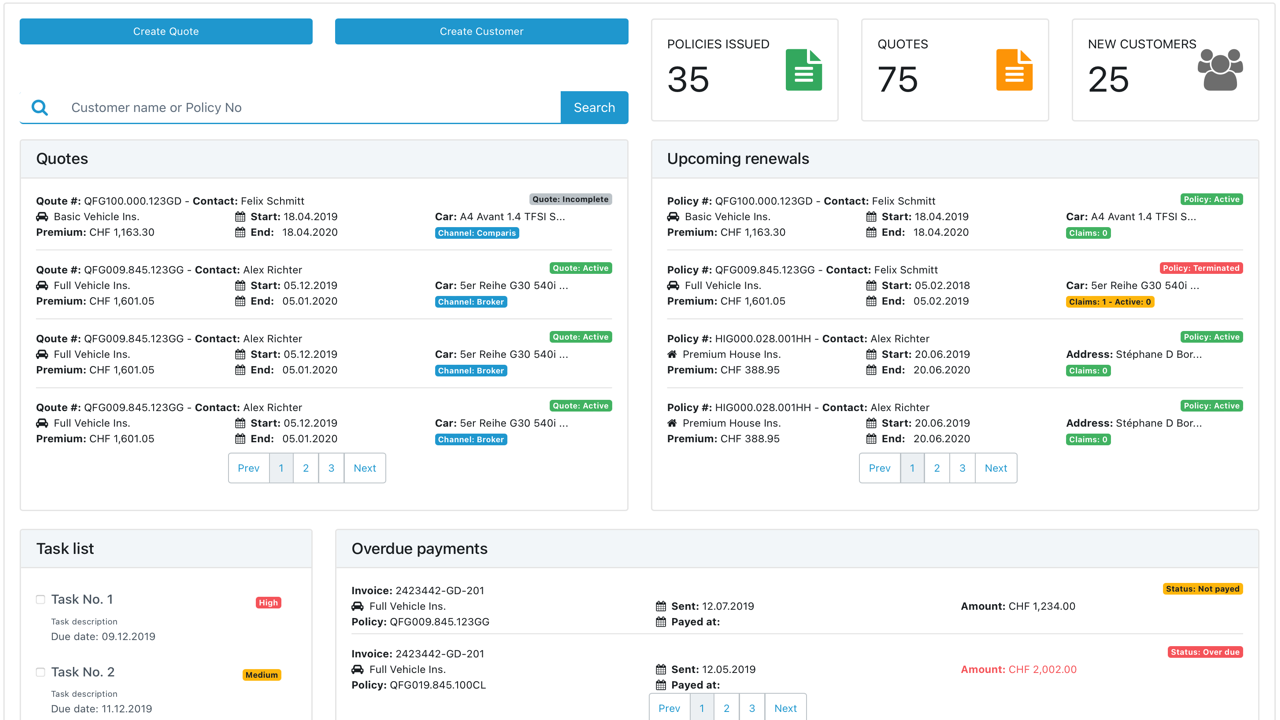Viewport: 1280px width, 720px height.
Task: Go to page 3 of Upcoming renewals
Action: click(962, 468)
